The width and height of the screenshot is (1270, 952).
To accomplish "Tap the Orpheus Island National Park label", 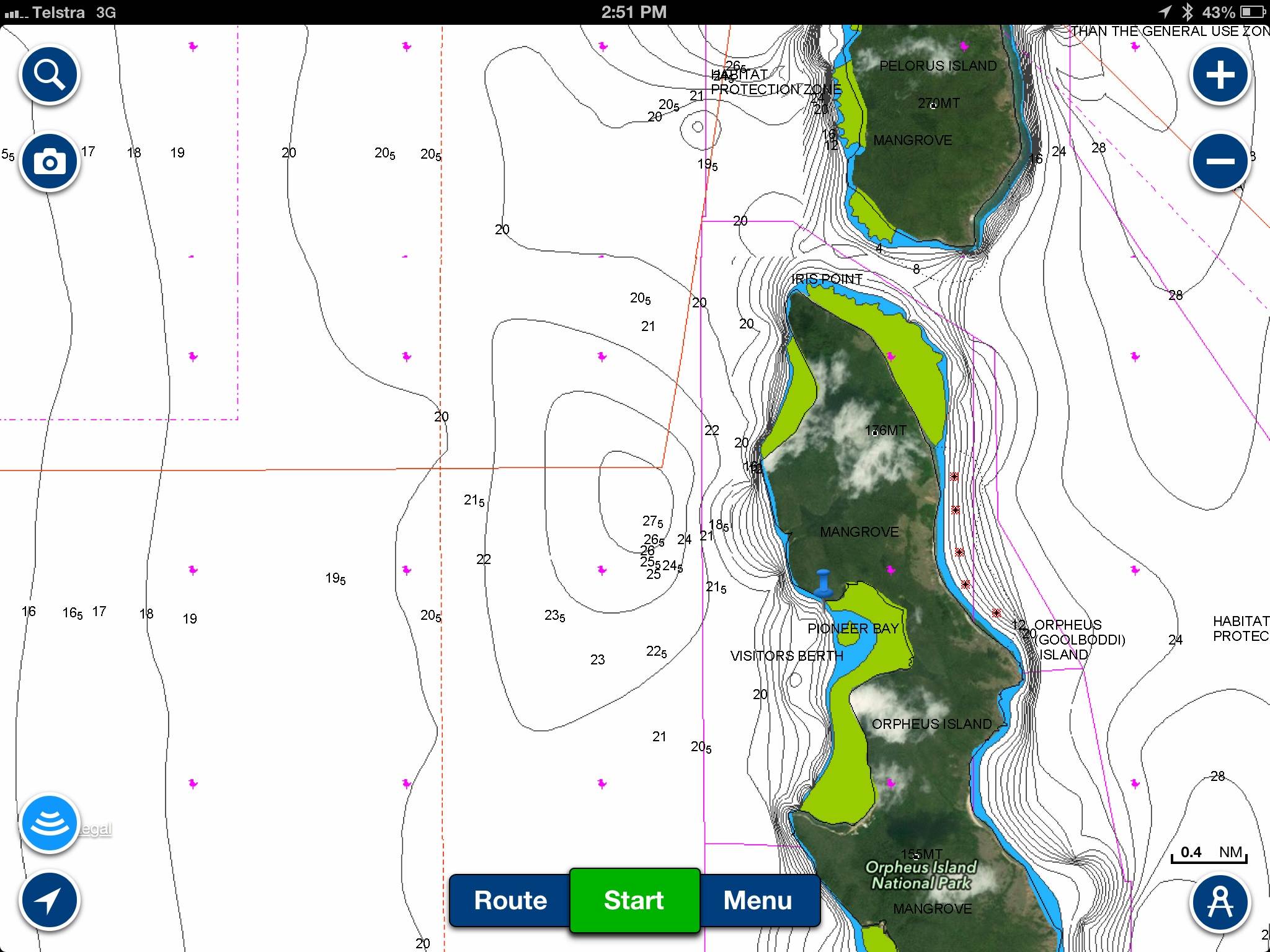I will coord(921,875).
